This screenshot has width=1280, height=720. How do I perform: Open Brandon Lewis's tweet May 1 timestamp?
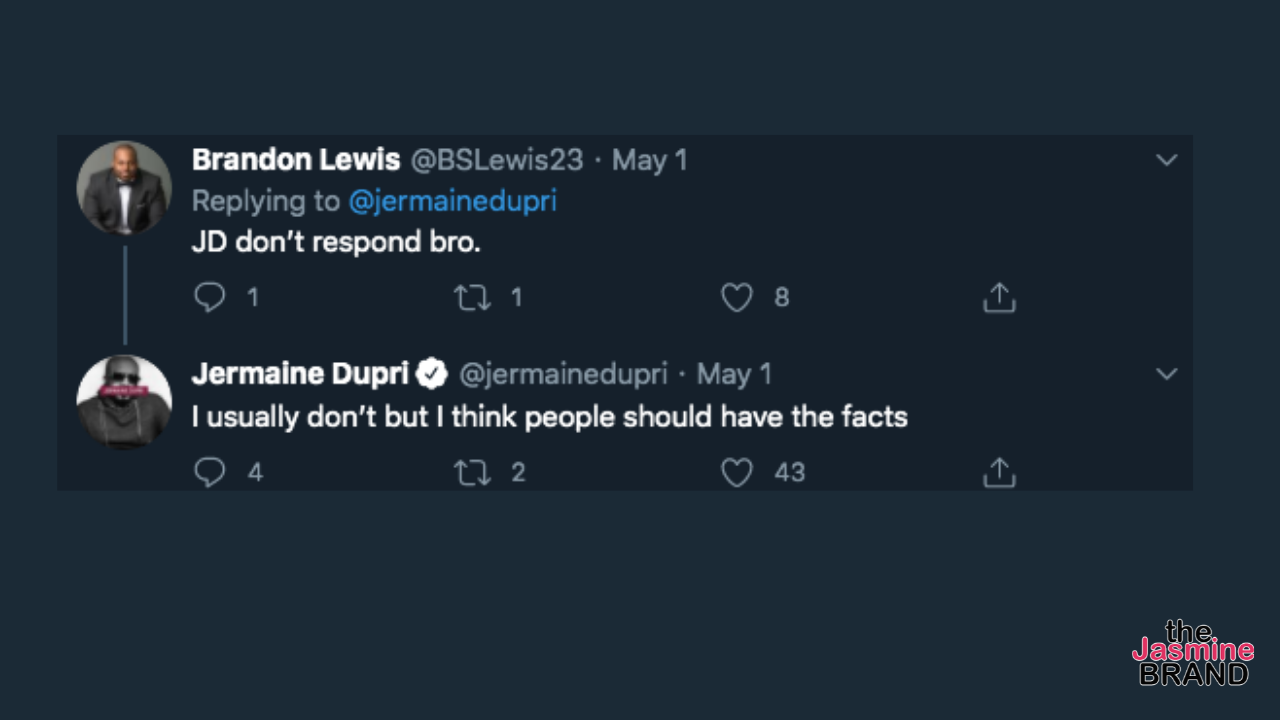pos(650,160)
